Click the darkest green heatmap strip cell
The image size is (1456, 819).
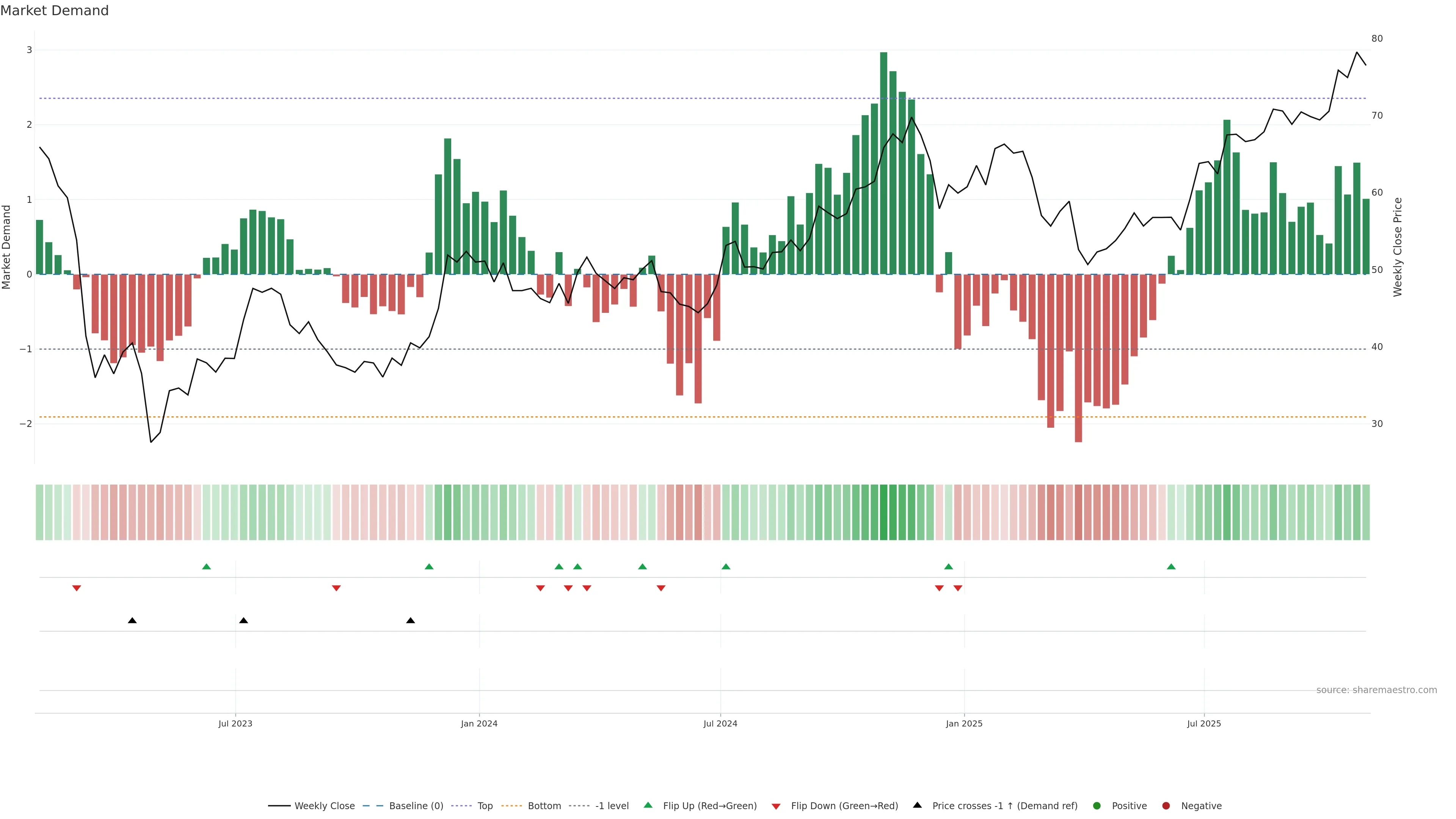click(883, 512)
